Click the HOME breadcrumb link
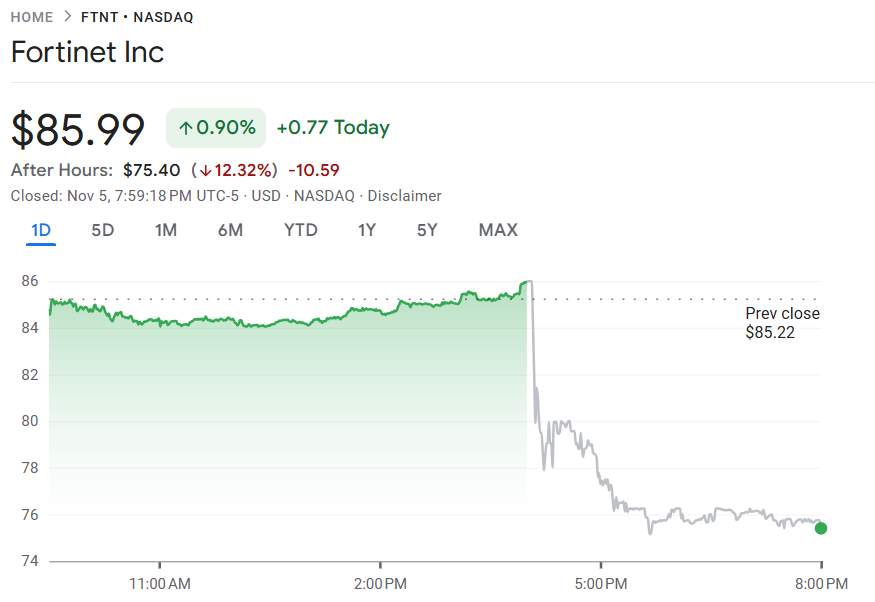The width and height of the screenshot is (875, 602). tap(32, 17)
